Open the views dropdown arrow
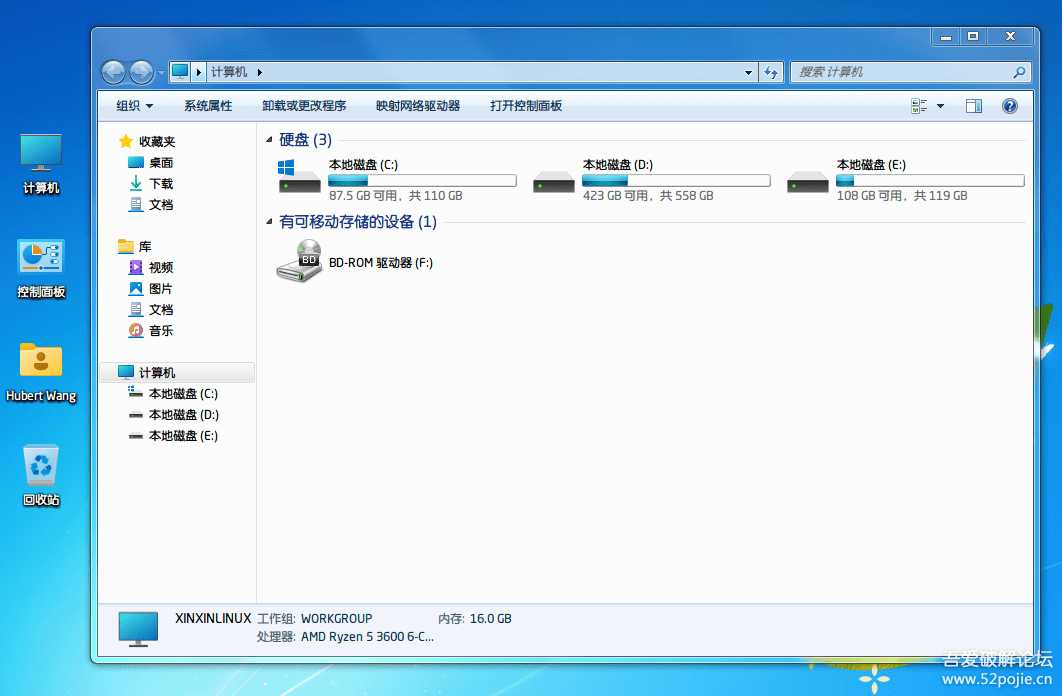The width and height of the screenshot is (1062, 696). tap(941, 105)
